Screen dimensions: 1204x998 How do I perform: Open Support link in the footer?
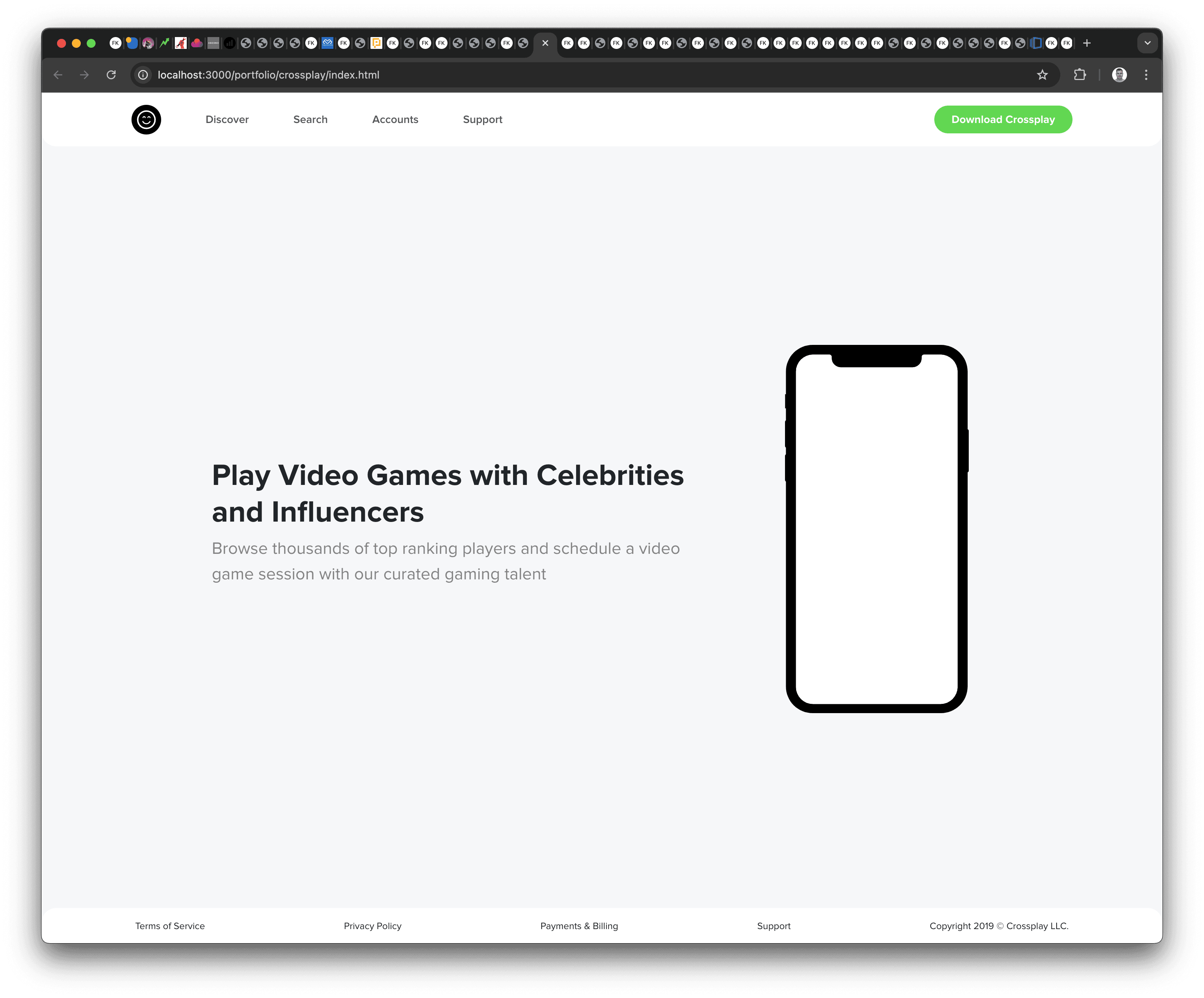point(774,926)
